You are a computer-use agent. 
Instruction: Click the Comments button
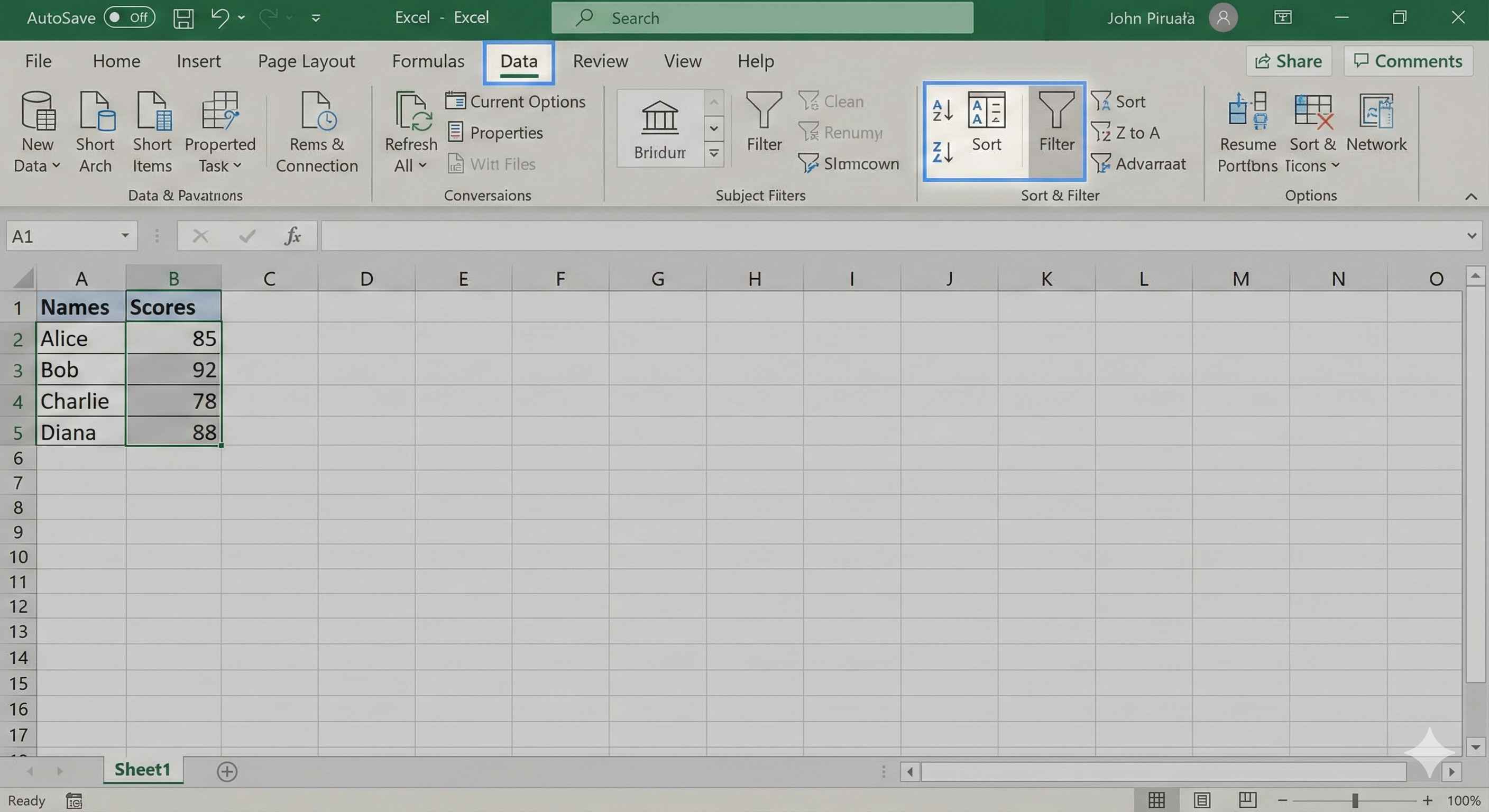[1408, 61]
